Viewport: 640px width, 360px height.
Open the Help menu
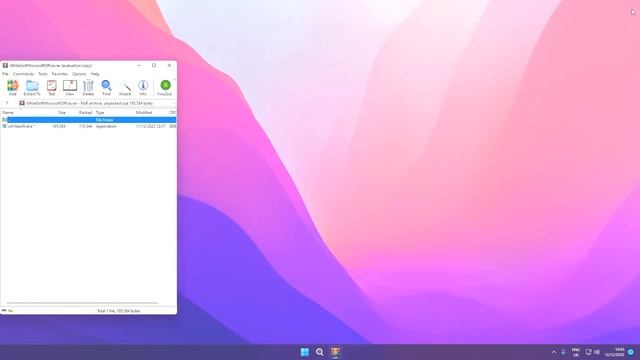(95, 74)
